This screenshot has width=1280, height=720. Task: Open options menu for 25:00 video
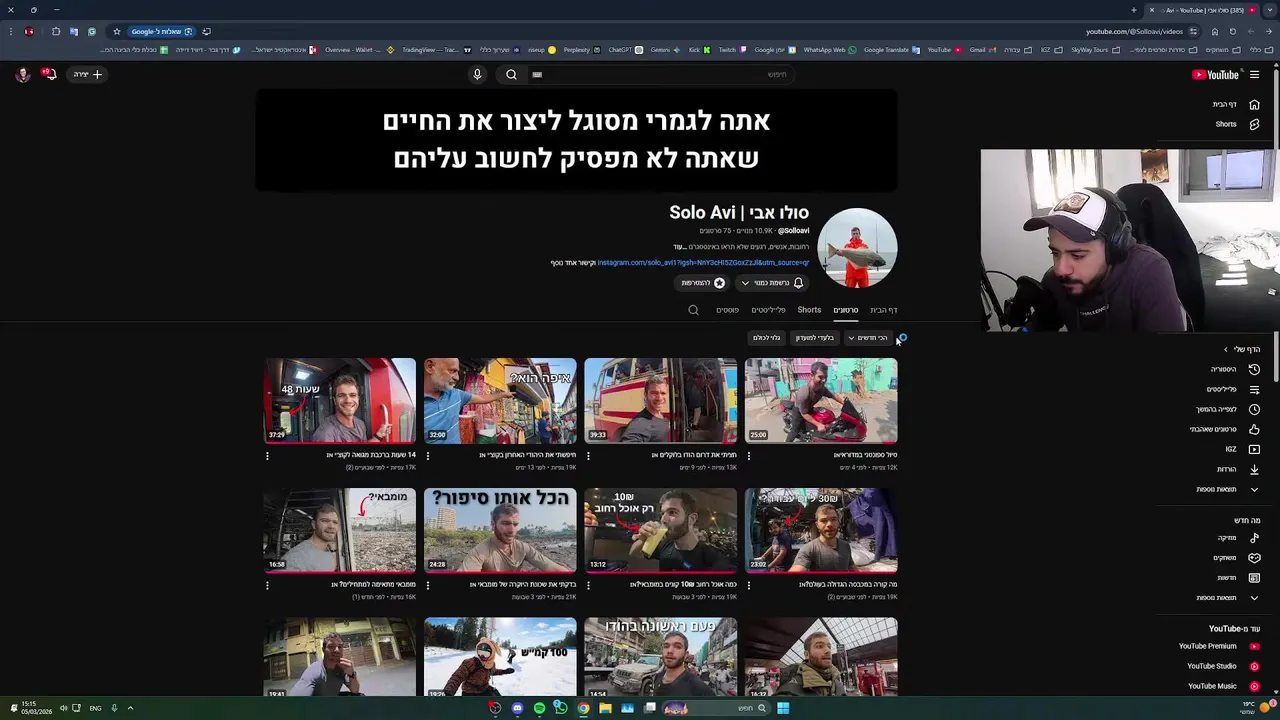click(x=749, y=456)
